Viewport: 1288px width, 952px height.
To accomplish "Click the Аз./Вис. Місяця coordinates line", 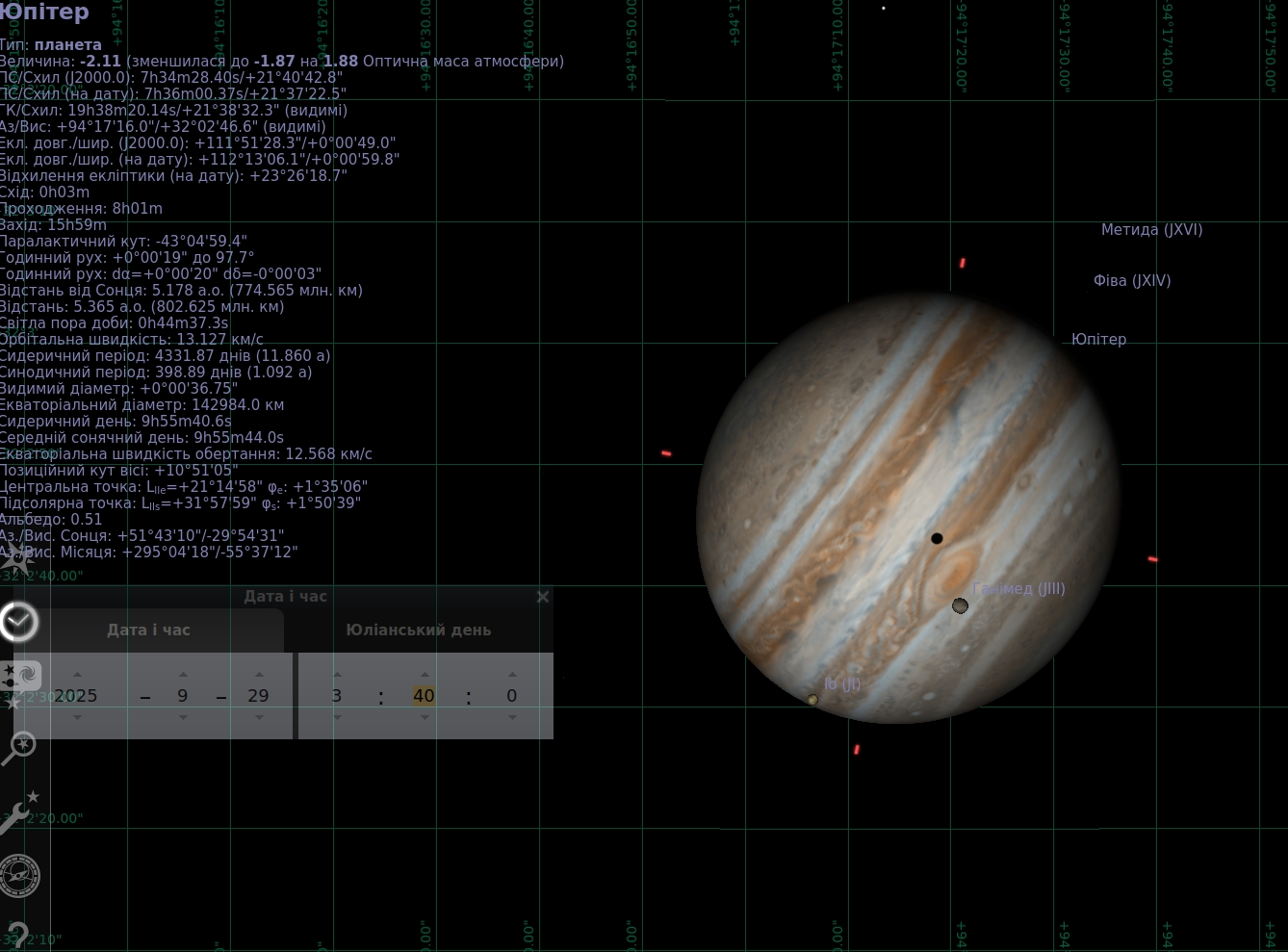I will [x=149, y=552].
